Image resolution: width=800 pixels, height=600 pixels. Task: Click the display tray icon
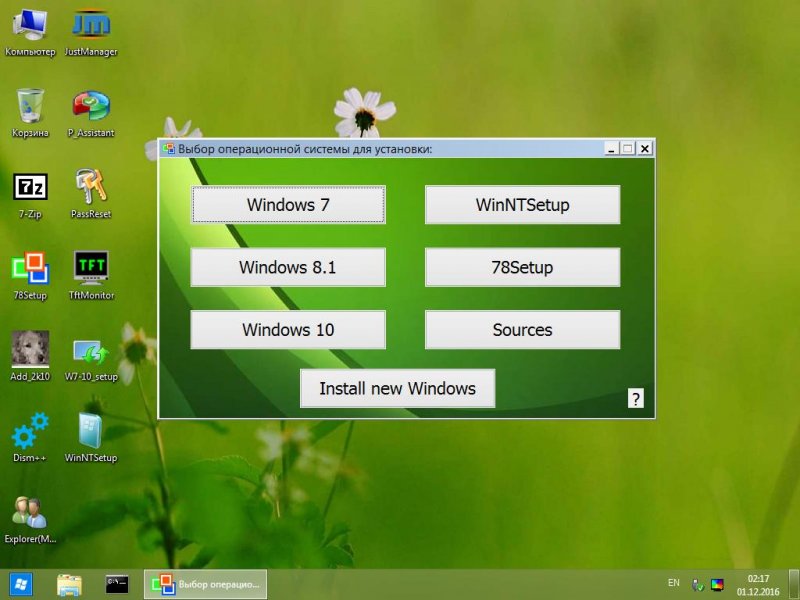tap(717, 585)
